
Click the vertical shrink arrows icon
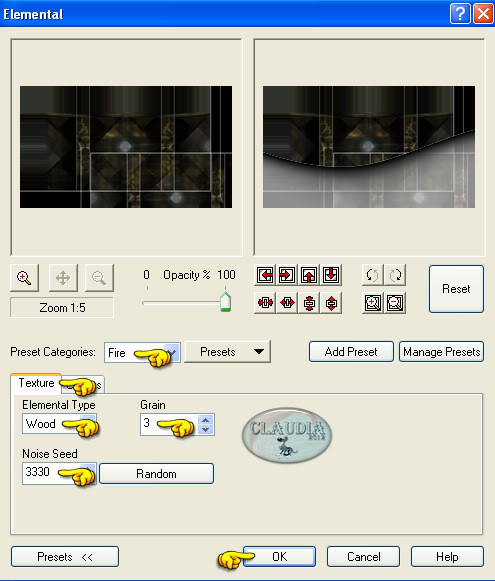click(x=309, y=303)
